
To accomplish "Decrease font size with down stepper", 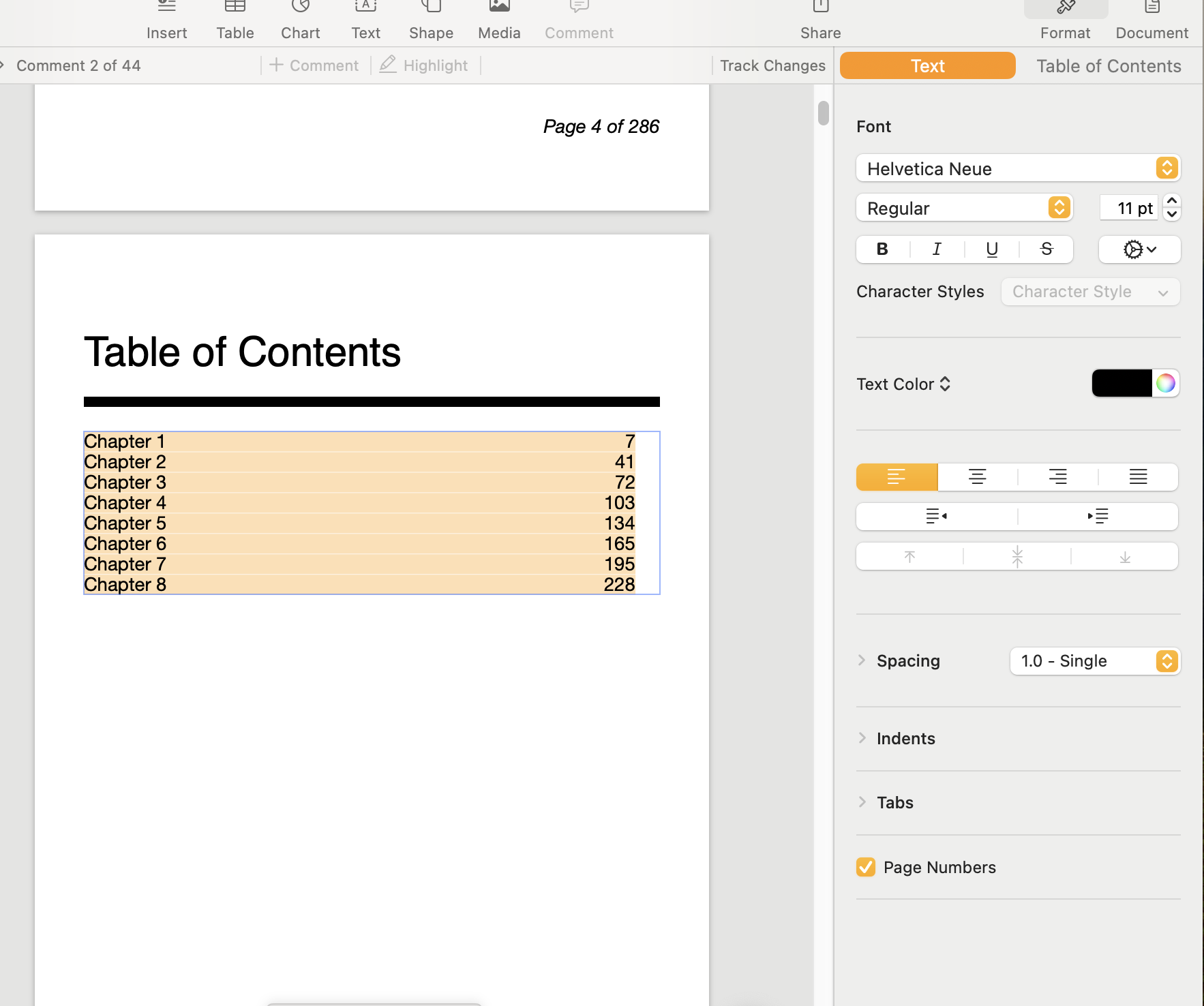I will [x=1172, y=214].
